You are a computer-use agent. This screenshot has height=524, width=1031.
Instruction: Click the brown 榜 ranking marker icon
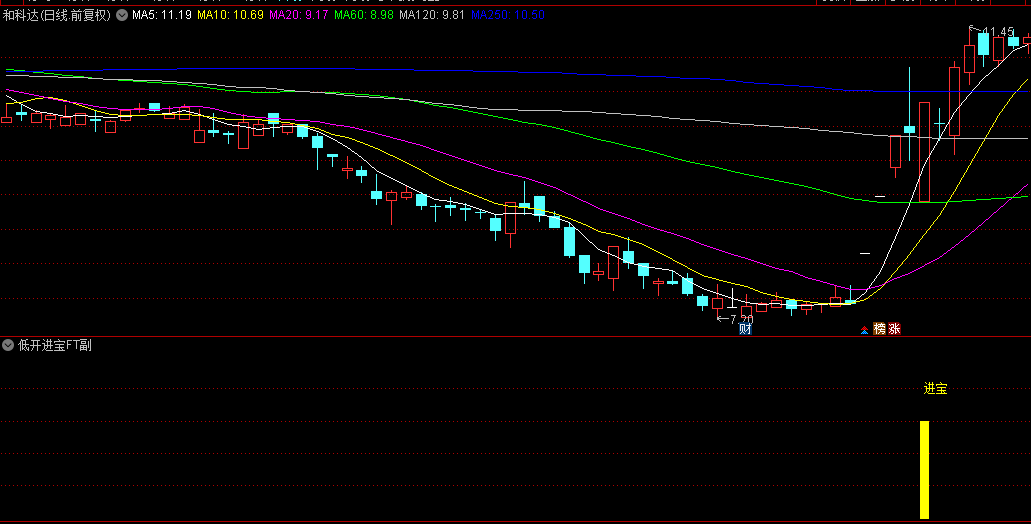(x=880, y=329)
